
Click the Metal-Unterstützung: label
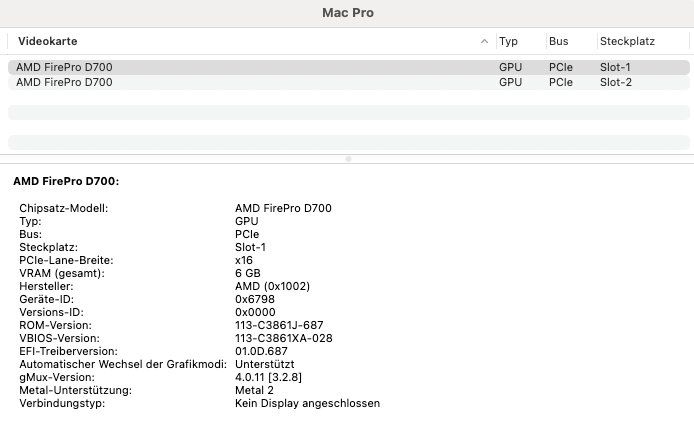[76, 391]
